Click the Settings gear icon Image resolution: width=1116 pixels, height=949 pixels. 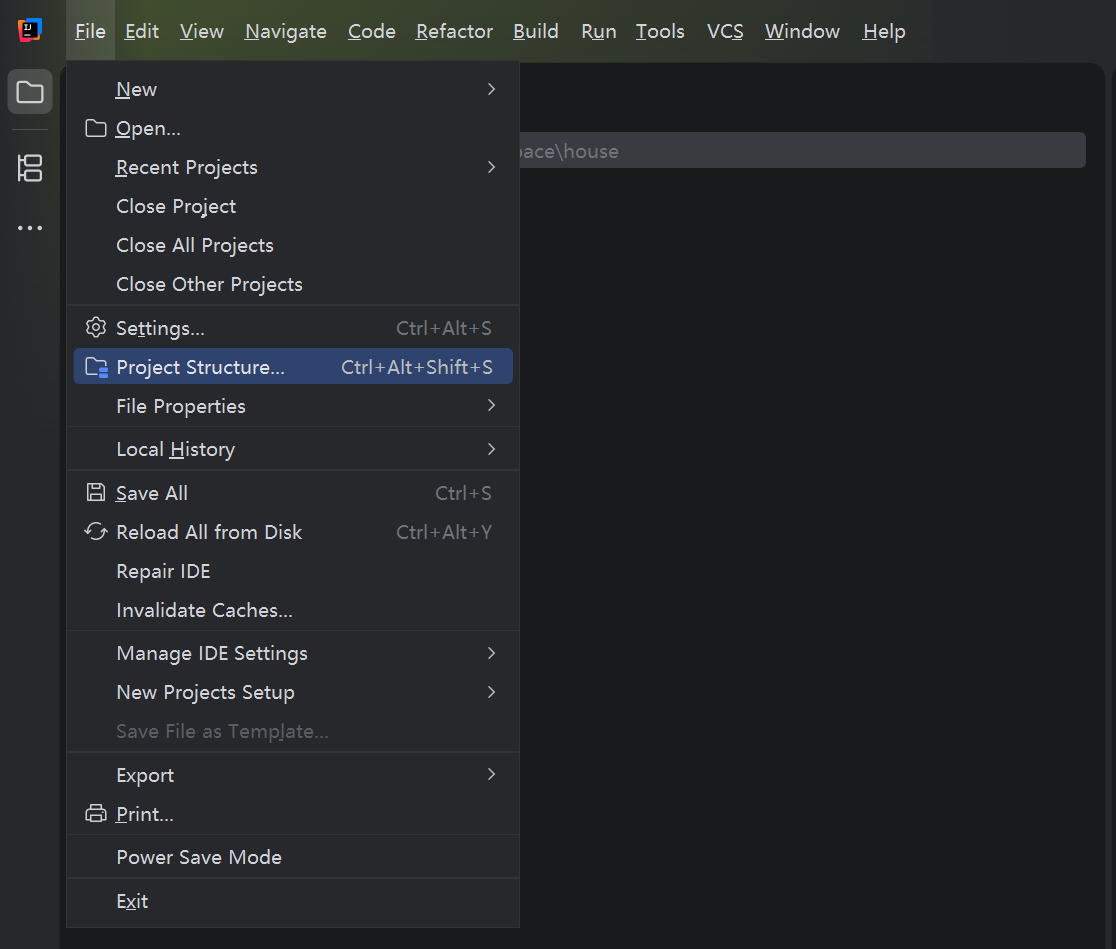[95, 327]
